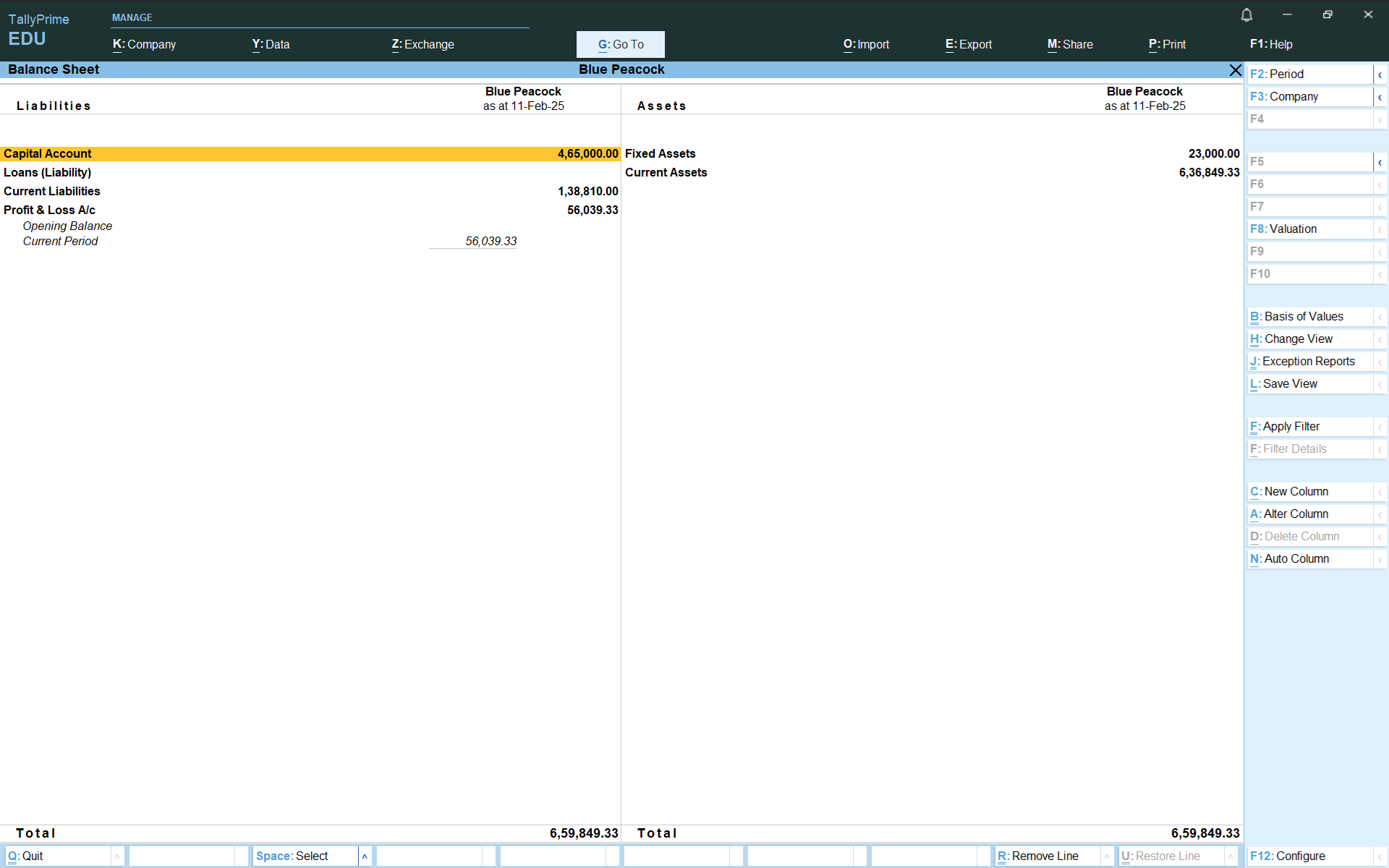Image resolution: width=1389 pixels, height=868 pixels.
Task: Click H: Change View
Action: point(1309,339)
